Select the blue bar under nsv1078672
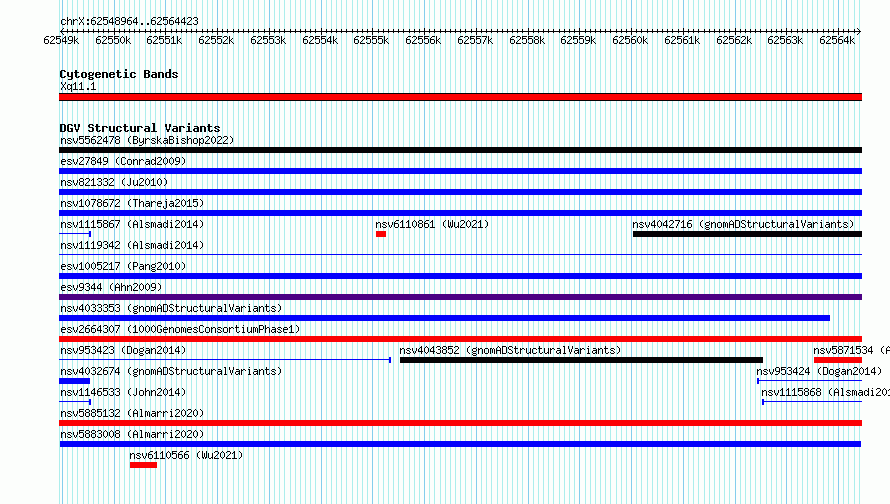This screenshot has width=890, height=504. 460,213
